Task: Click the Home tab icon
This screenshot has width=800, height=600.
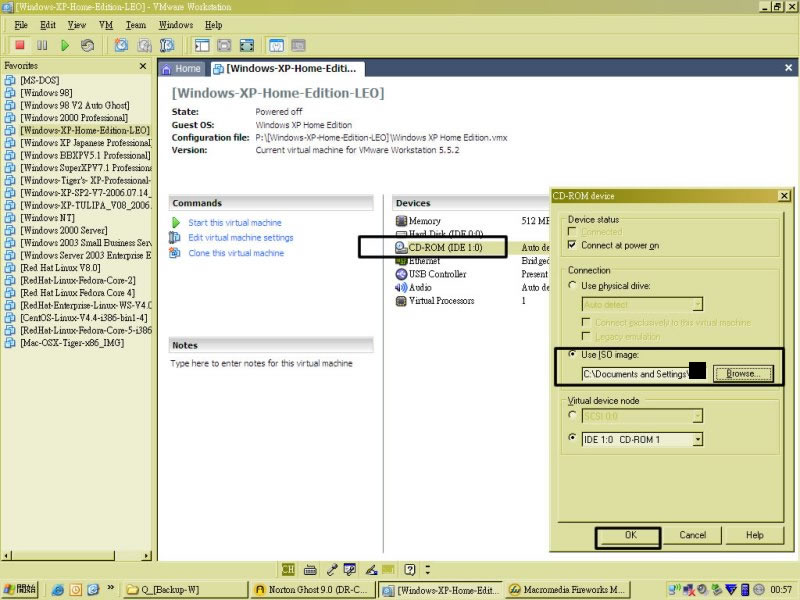Action: [x=166, y=69]
